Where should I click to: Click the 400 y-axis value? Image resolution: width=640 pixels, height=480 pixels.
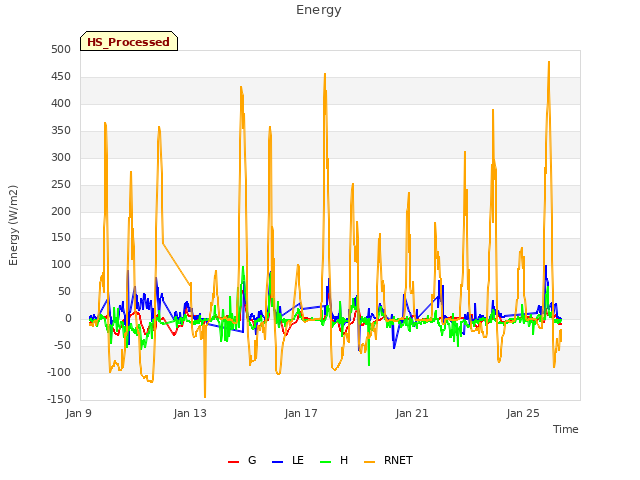(61, 103)
